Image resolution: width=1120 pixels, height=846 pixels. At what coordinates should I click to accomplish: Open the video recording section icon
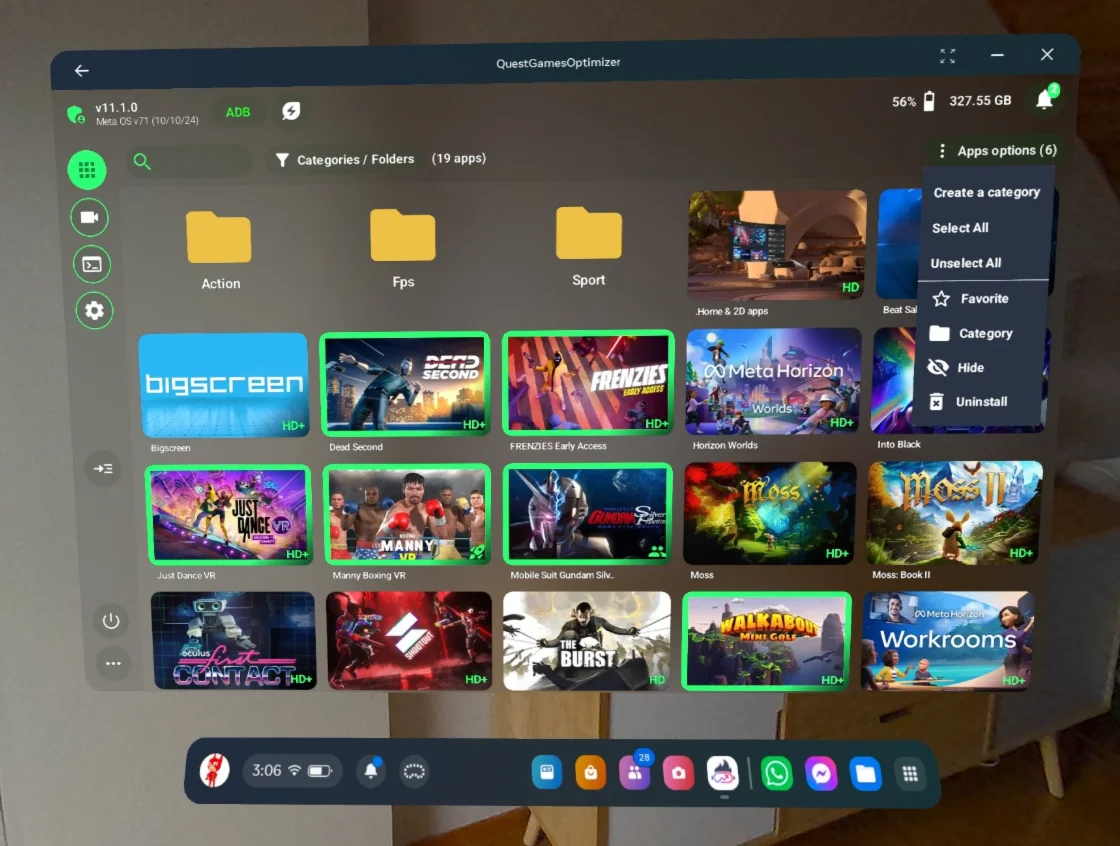[x=90, y=217]
